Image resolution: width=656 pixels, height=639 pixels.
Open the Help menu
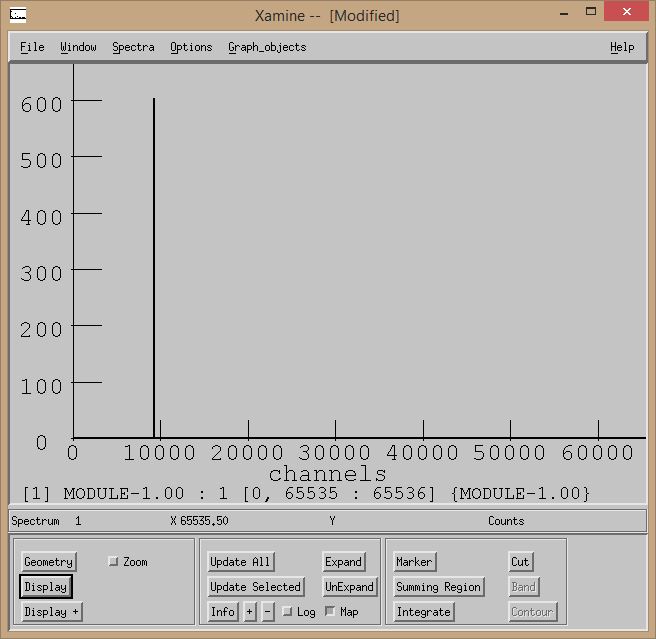pyautogui.click(x=622, y=47)
